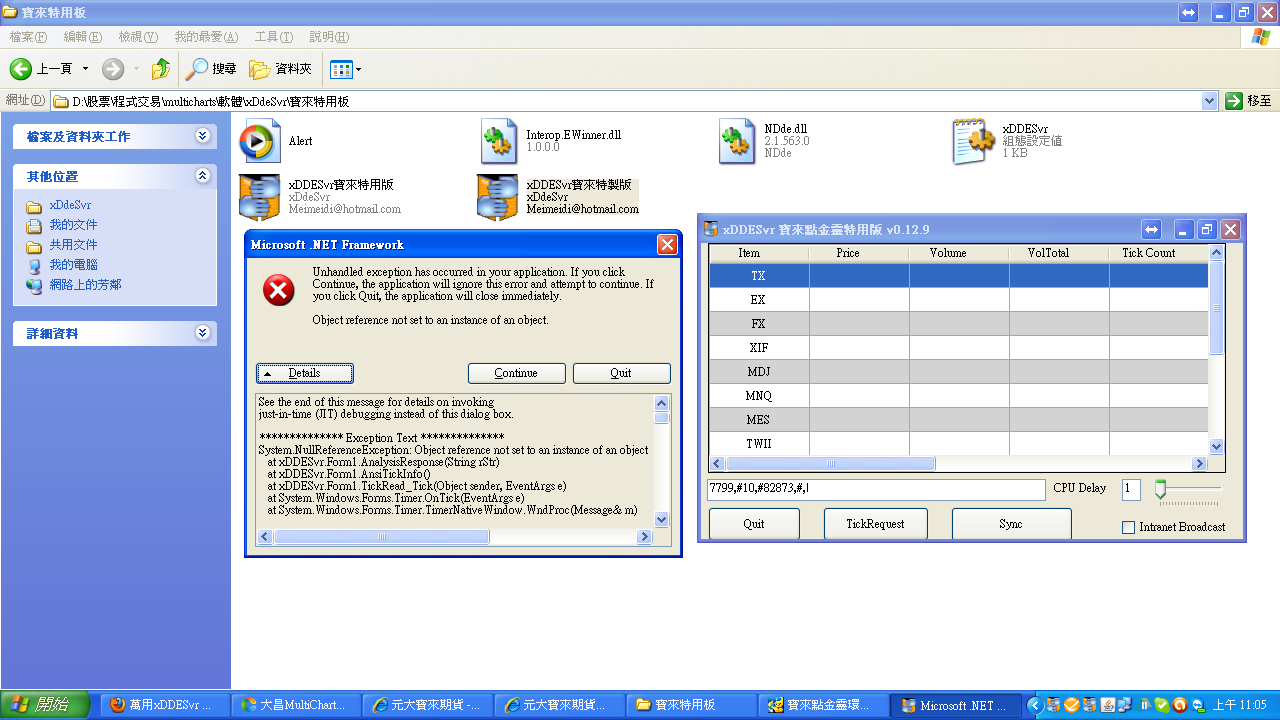Select the xDDESvr寶來特用版 application icon
The height and width of the screenshot is (720, 1280).
coord(259,197)
